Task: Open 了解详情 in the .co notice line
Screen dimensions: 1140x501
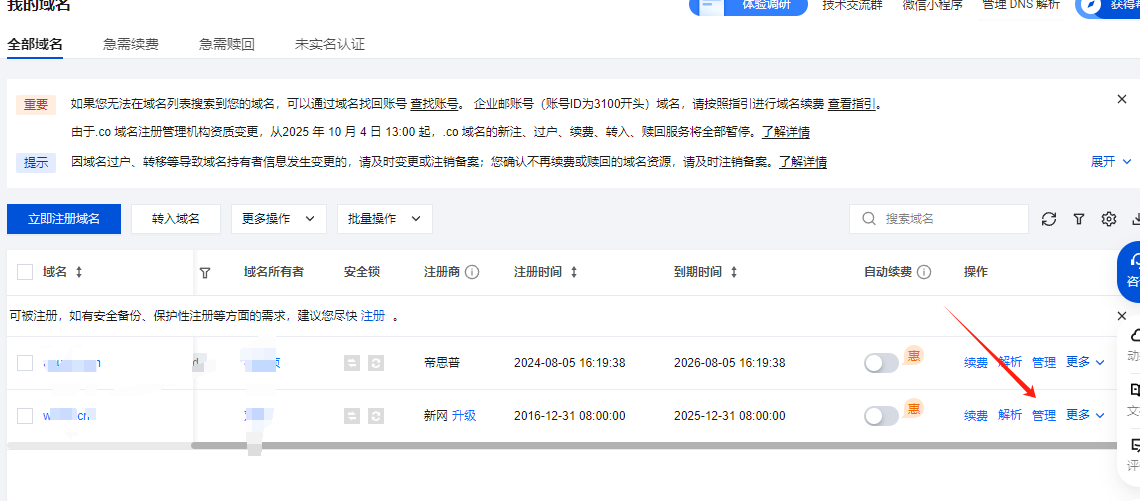Action: (786, 132)
